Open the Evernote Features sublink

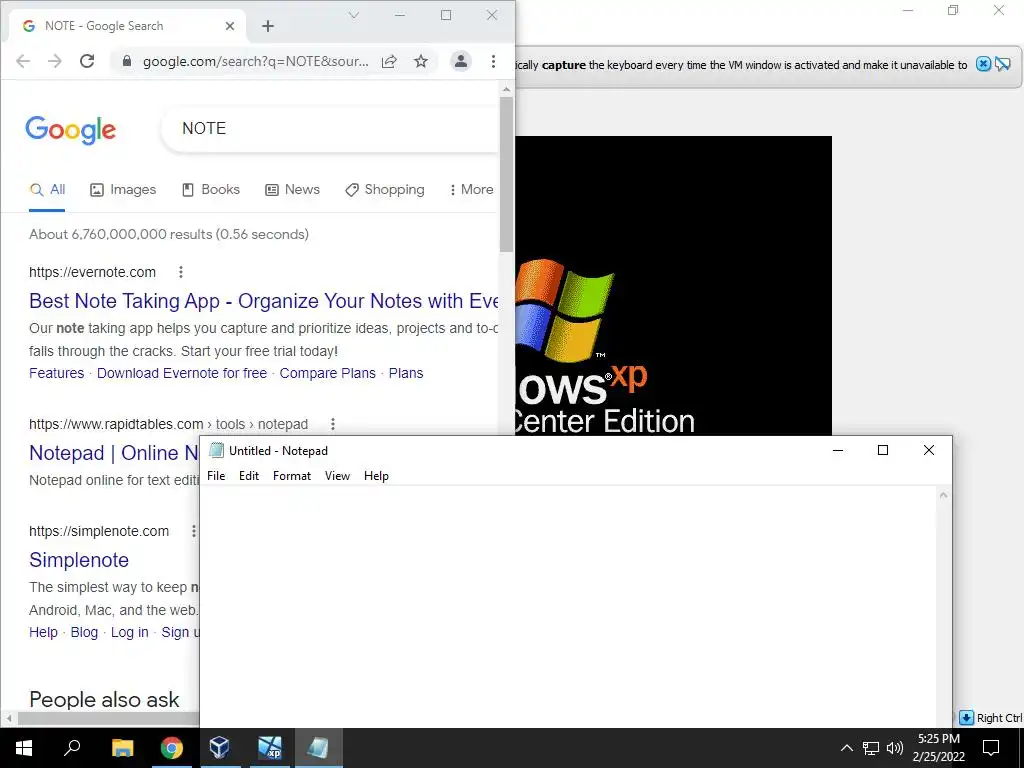click(x=57, y=374)
